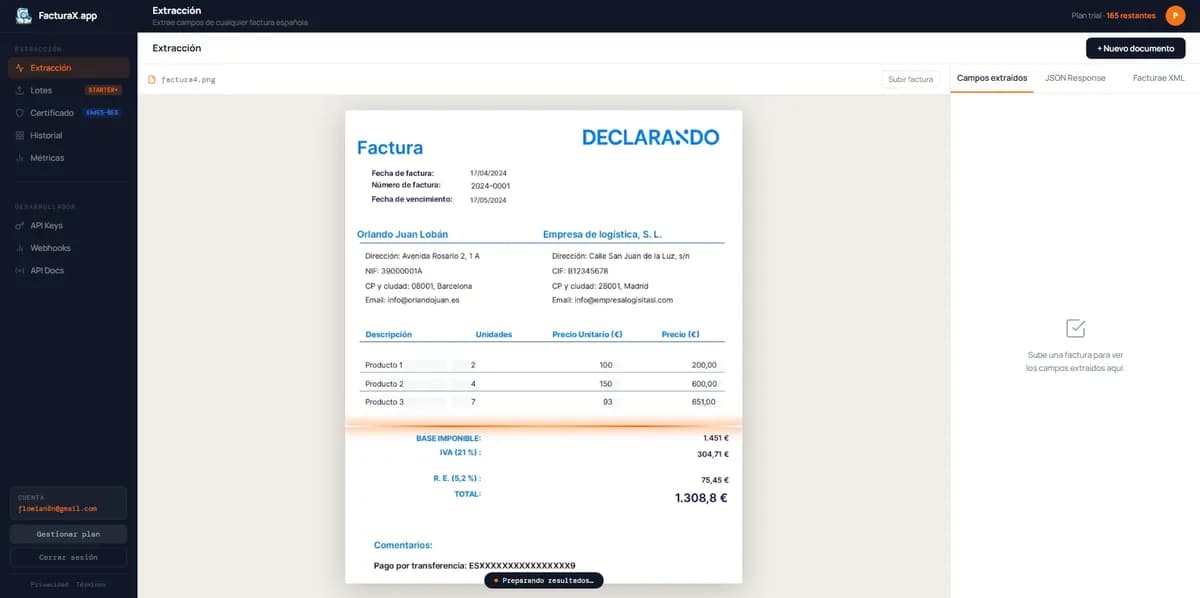This screenshot has width=1200, height=598.
Task: Click the Producto 2 price 600,00
Action: [704, 384]
